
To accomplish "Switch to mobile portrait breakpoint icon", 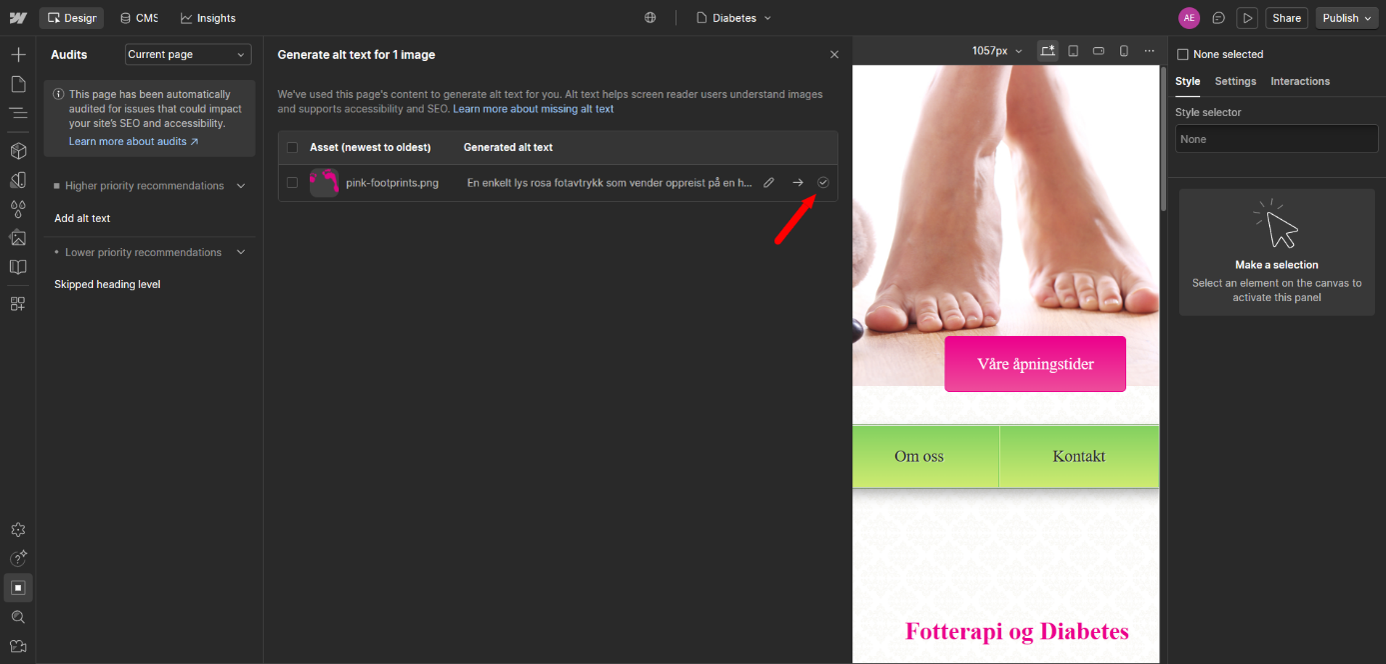I will pyautogui.click(x=1123, y=51).
